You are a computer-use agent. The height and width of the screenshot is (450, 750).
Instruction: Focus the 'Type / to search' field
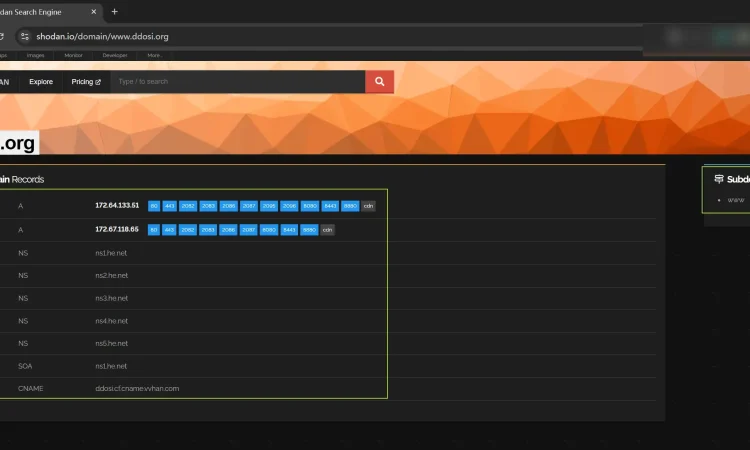tap(238, 82)
